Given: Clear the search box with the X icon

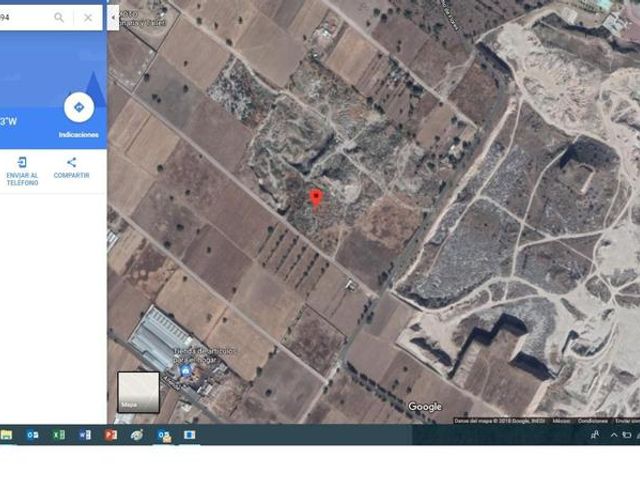Looking at the screenshot, I should coord(88,18).
